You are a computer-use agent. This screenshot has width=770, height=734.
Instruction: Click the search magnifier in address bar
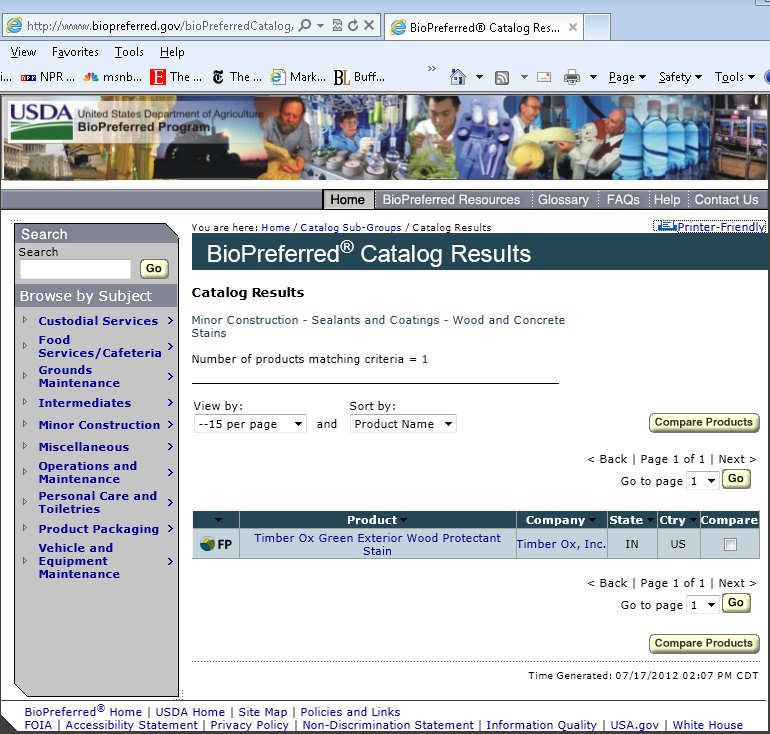304,25
